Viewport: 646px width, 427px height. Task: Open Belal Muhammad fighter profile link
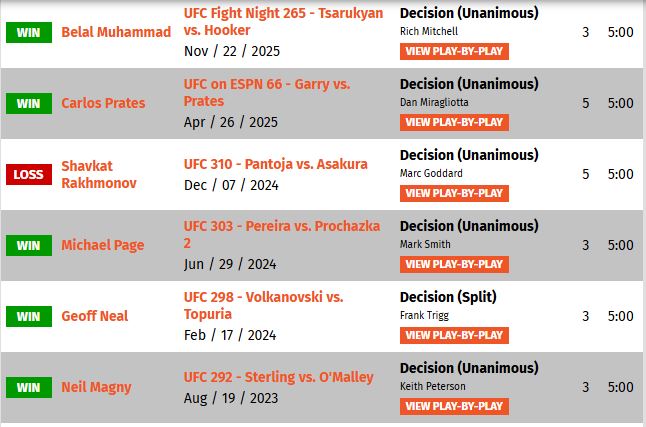pyautogui.click(x=116, y=32)
